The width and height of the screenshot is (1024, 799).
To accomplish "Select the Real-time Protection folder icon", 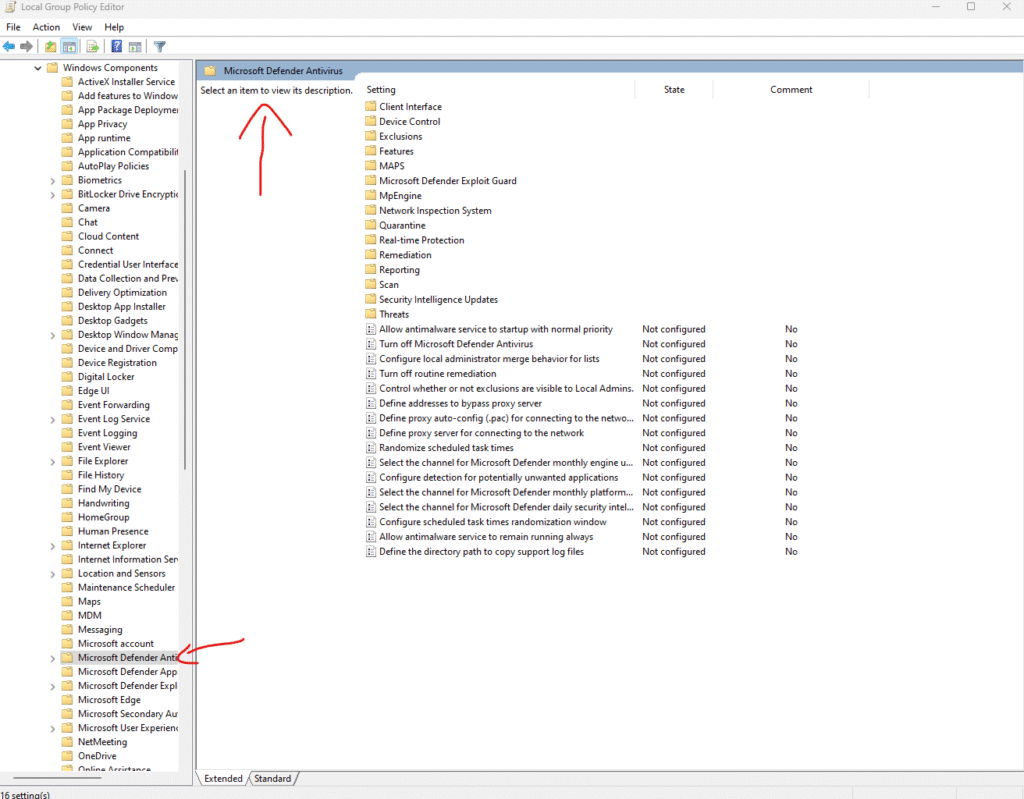I will pos(371,240).
